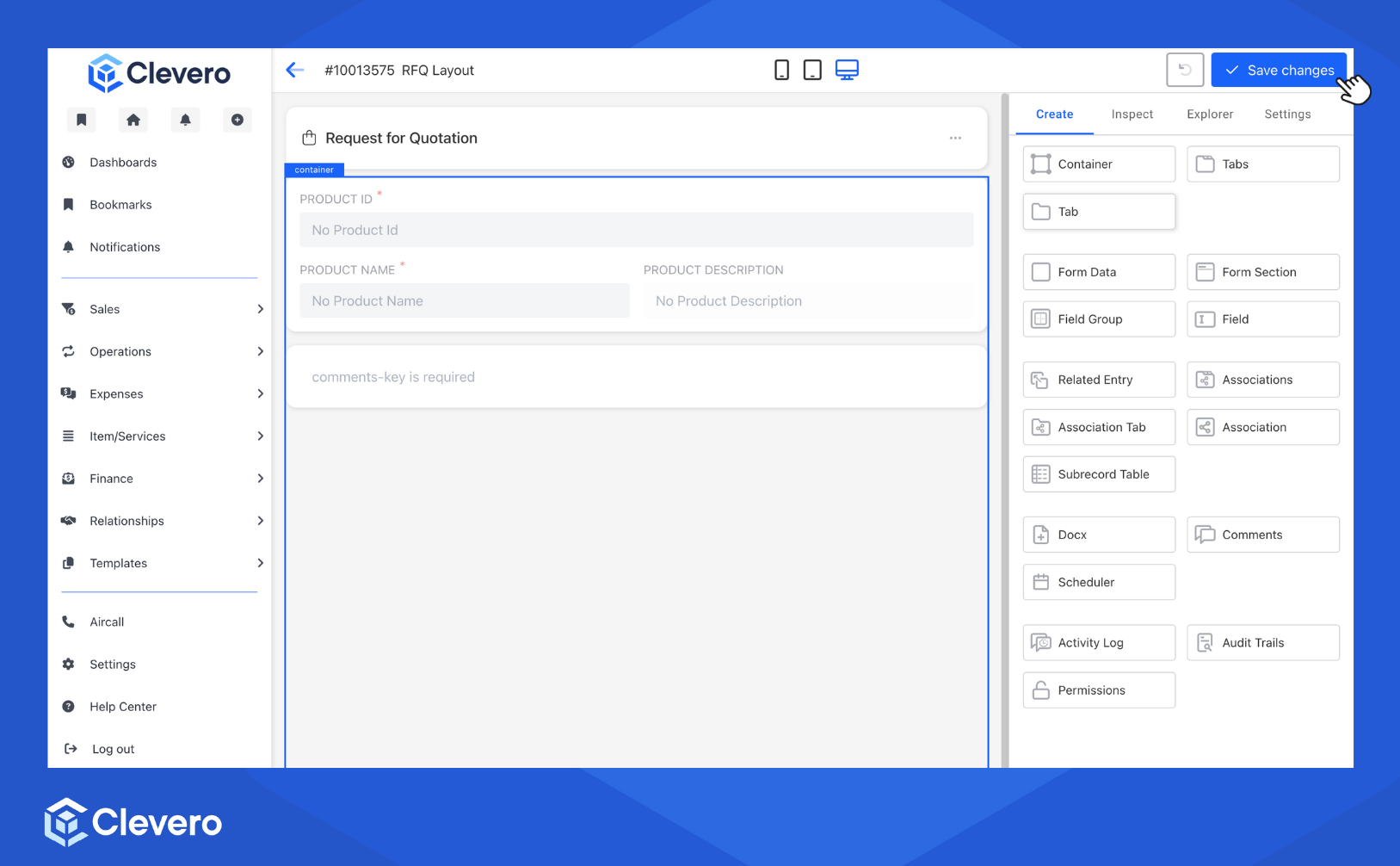
Task: Switch to tablet preview
Action: click(x=812, y=70)
